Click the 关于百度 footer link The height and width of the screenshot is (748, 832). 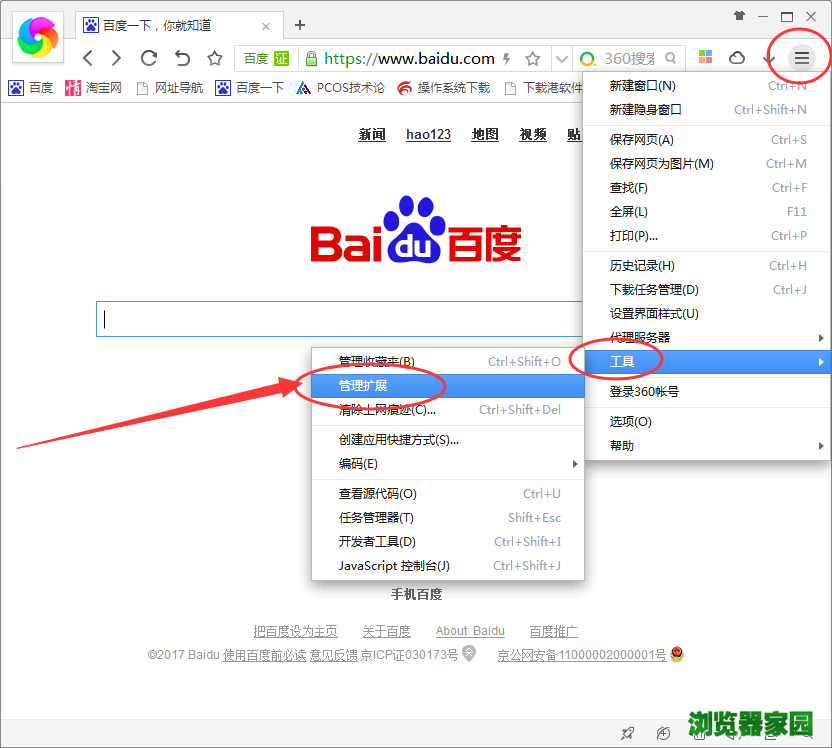tap(387, 631)
